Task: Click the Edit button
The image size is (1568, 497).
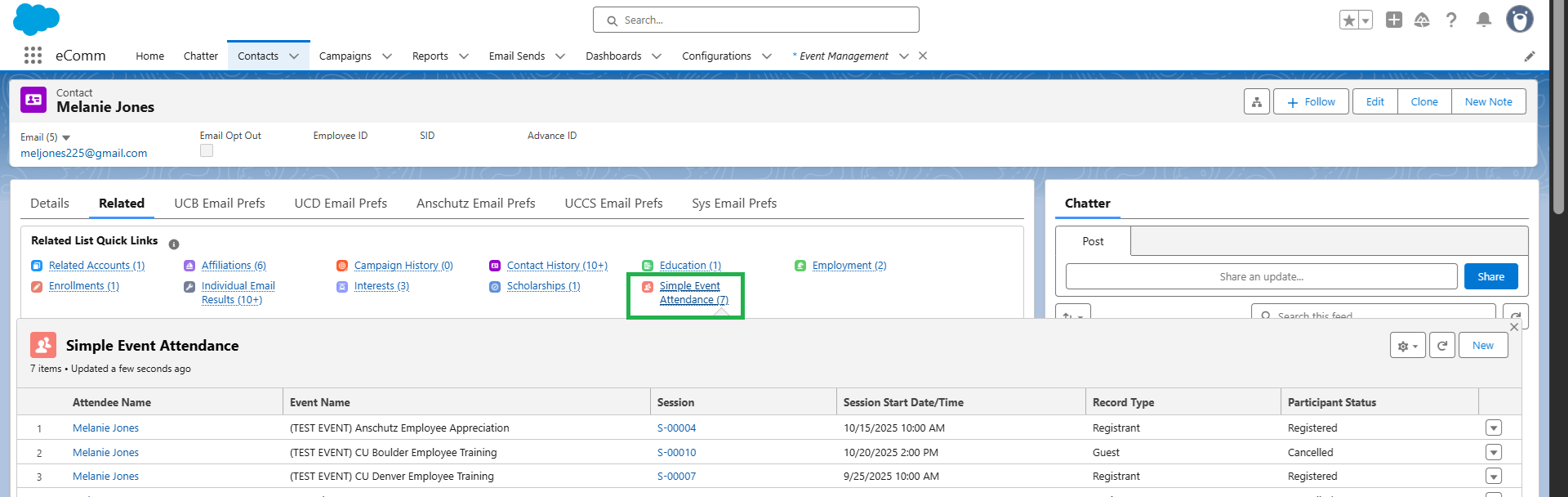Action: tap(1375, 101)
